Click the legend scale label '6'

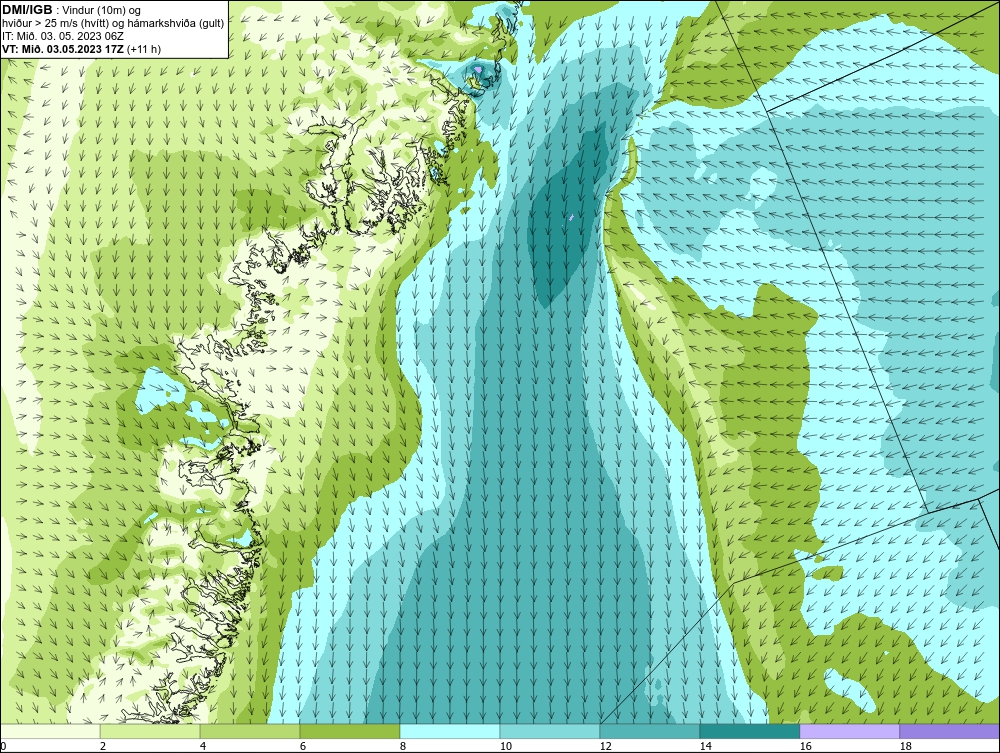[x=302, y=746]
